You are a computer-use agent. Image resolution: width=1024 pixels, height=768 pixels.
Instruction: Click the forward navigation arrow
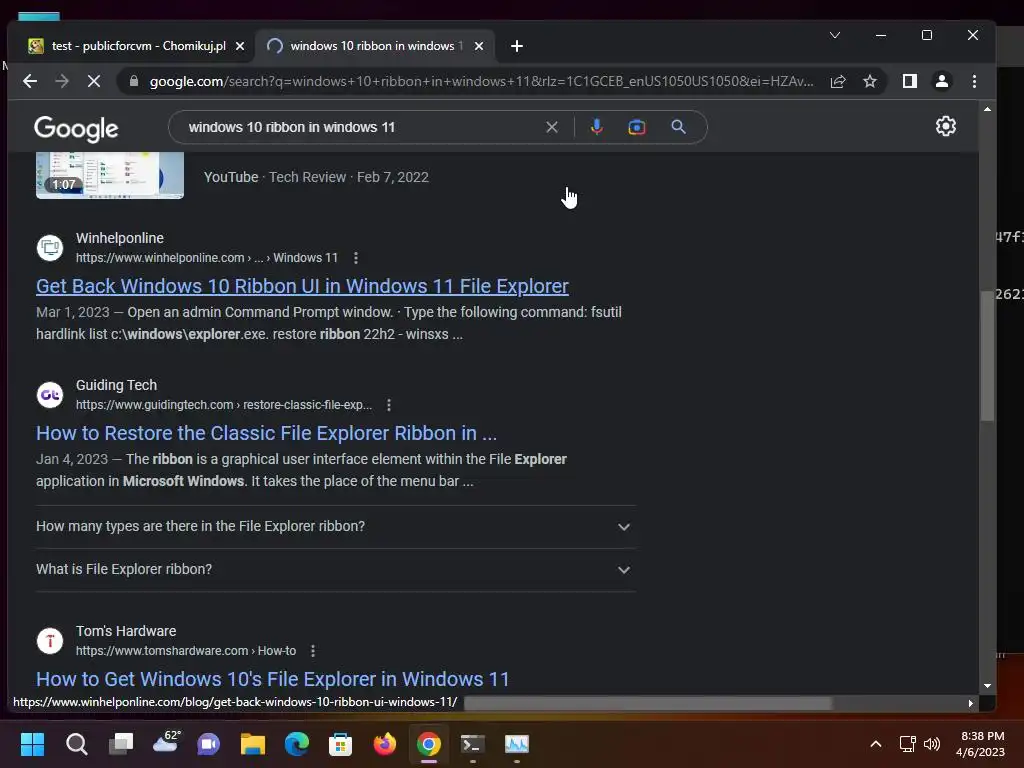coord(62,81)
